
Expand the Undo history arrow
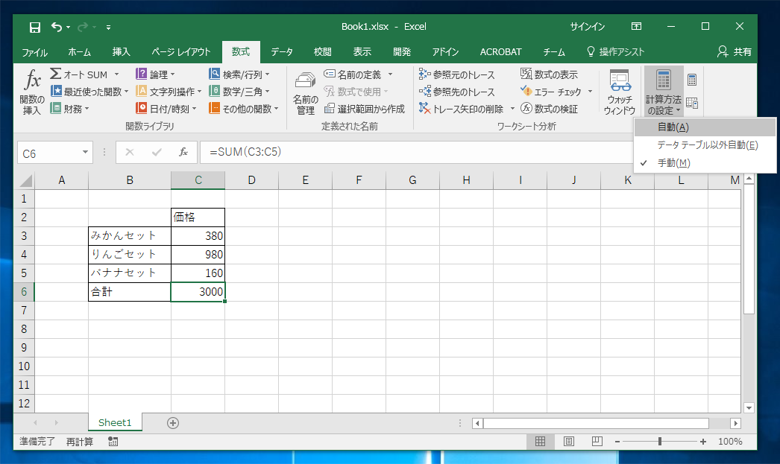(x=69, y=27)
